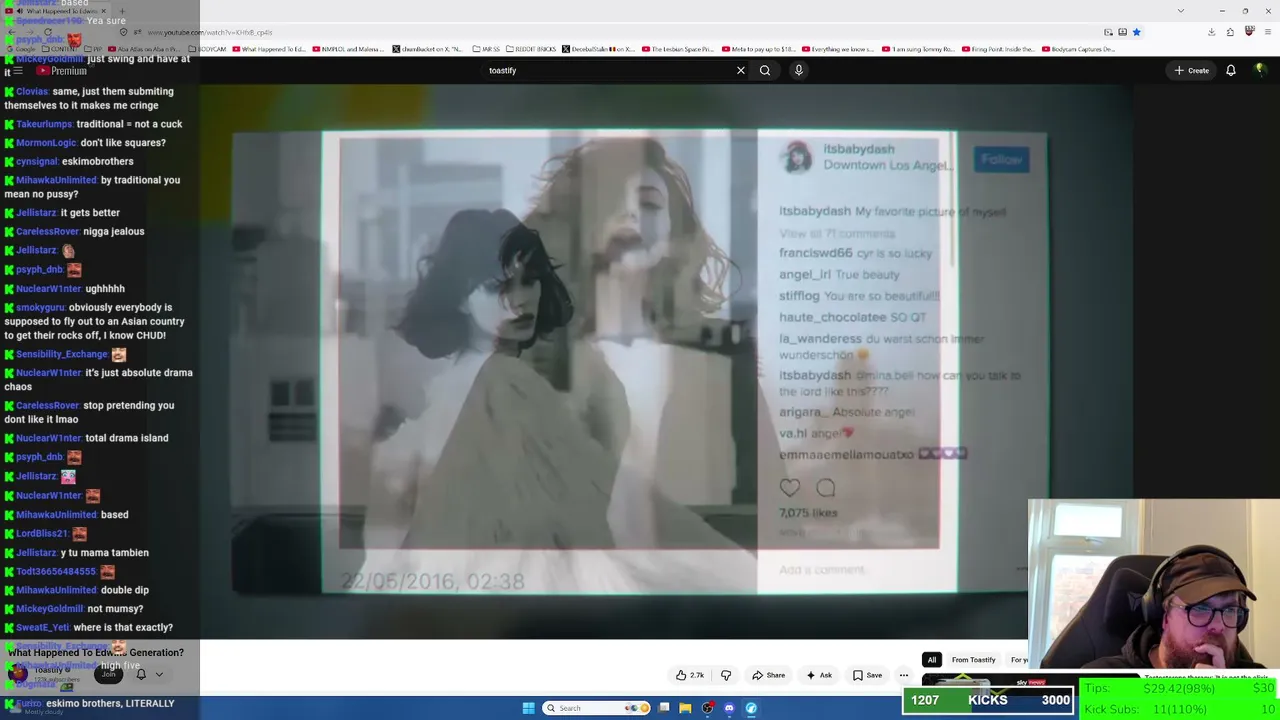Click the browser address bar URL

[x=210, y=32]
